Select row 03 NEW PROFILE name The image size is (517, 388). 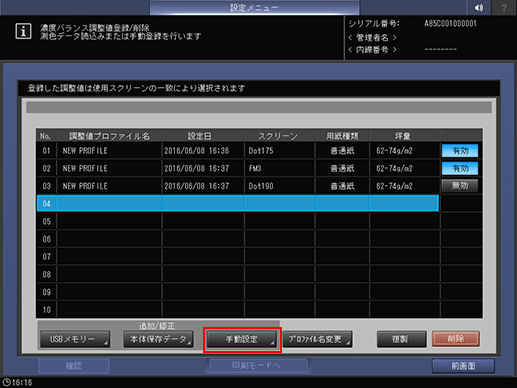85,186
